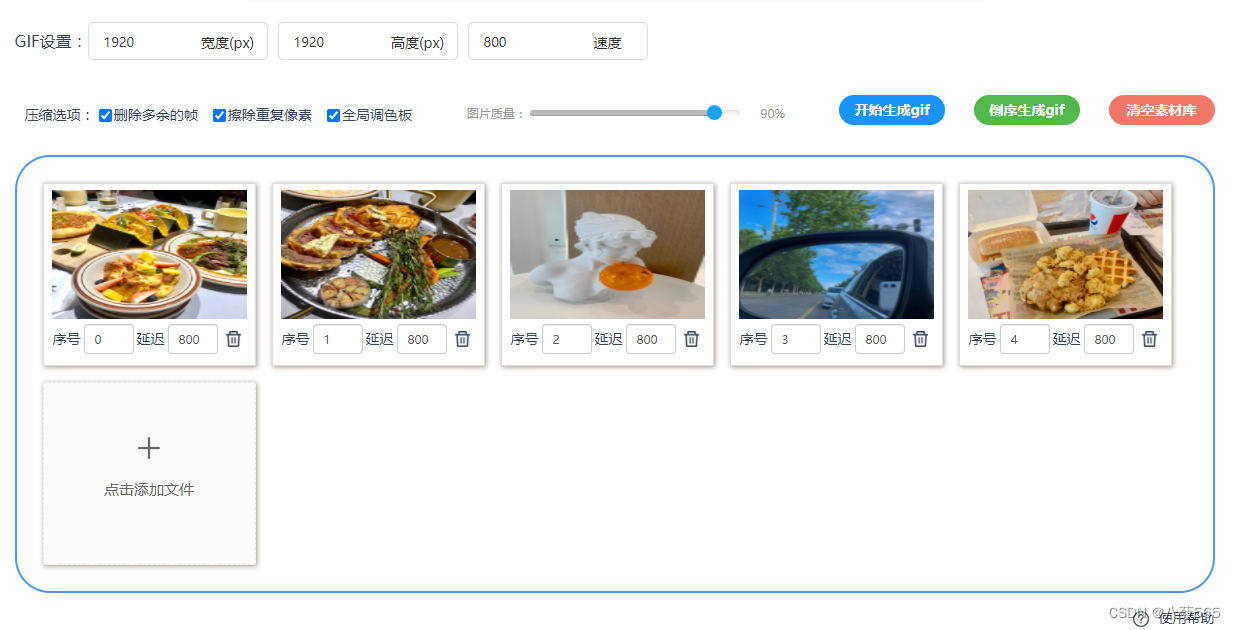Click the 开始生成gif button
Screen dimensions: 1236x630
[x=891, y=111]
